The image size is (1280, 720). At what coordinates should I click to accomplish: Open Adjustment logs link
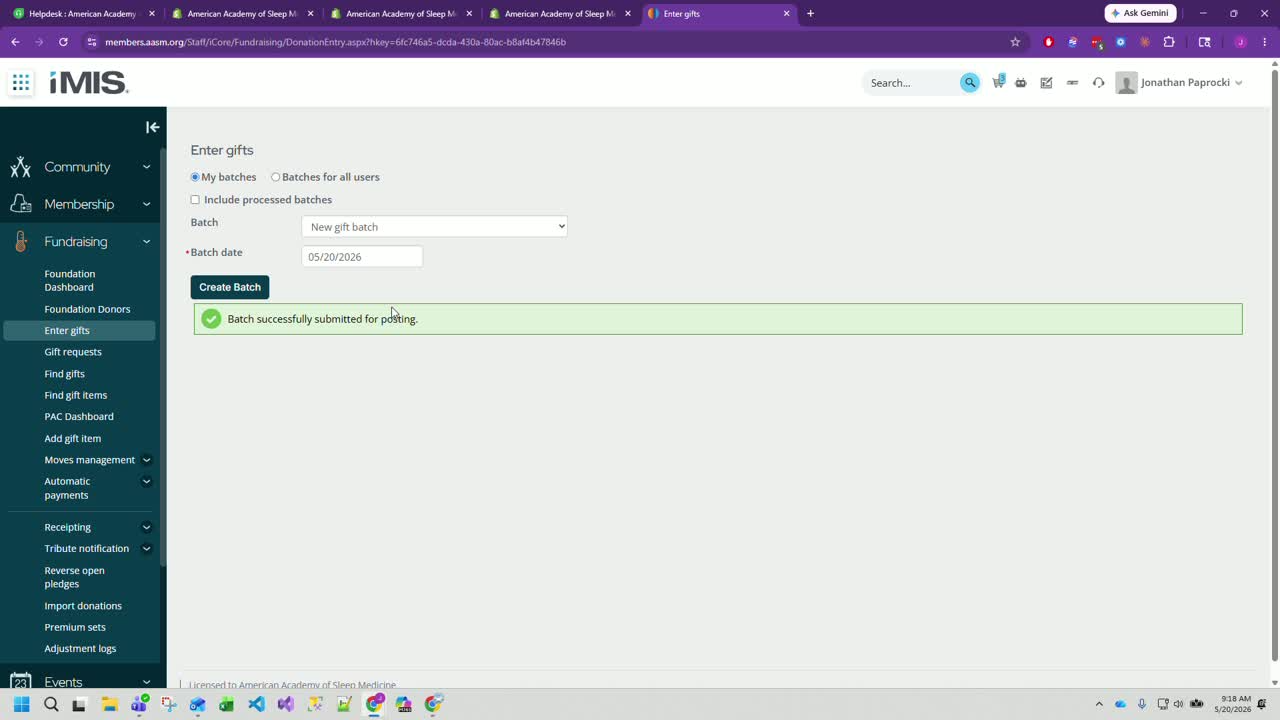pyautogui.click(x=80, y=649)
